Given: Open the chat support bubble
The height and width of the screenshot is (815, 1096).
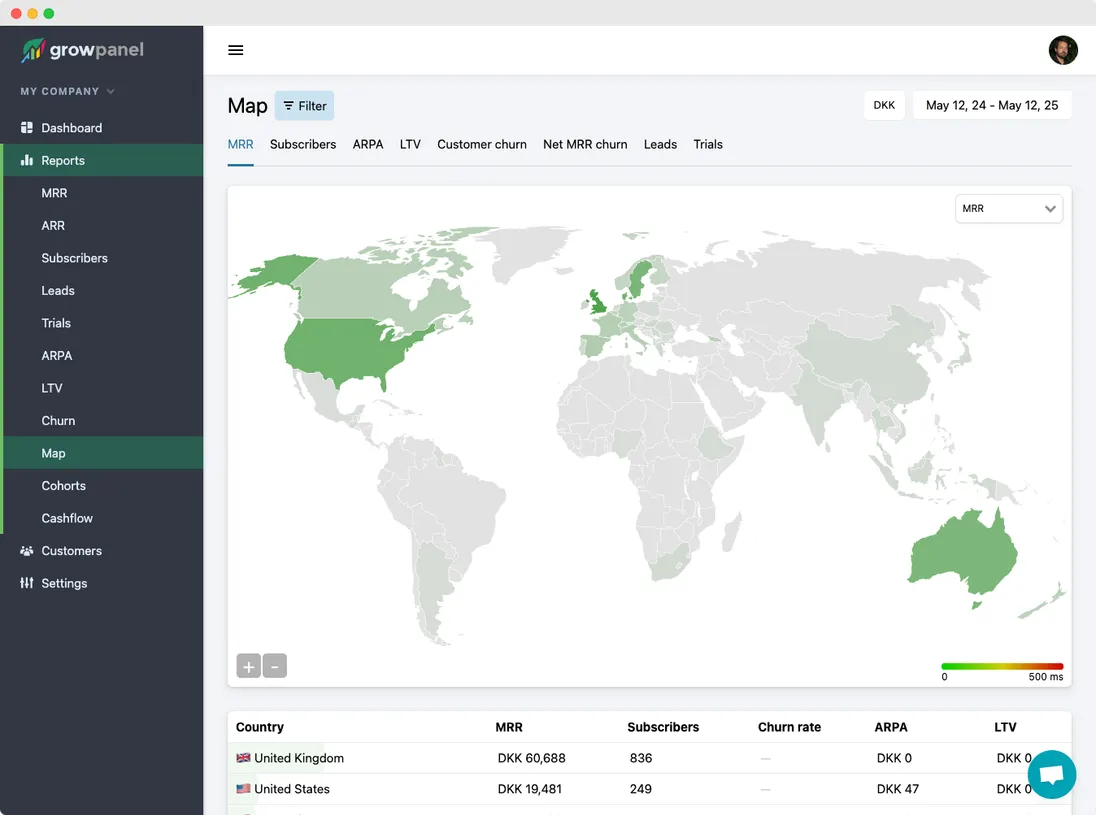Looking at the screenshot, I should pyautogui.click(x=1051, y=775).
